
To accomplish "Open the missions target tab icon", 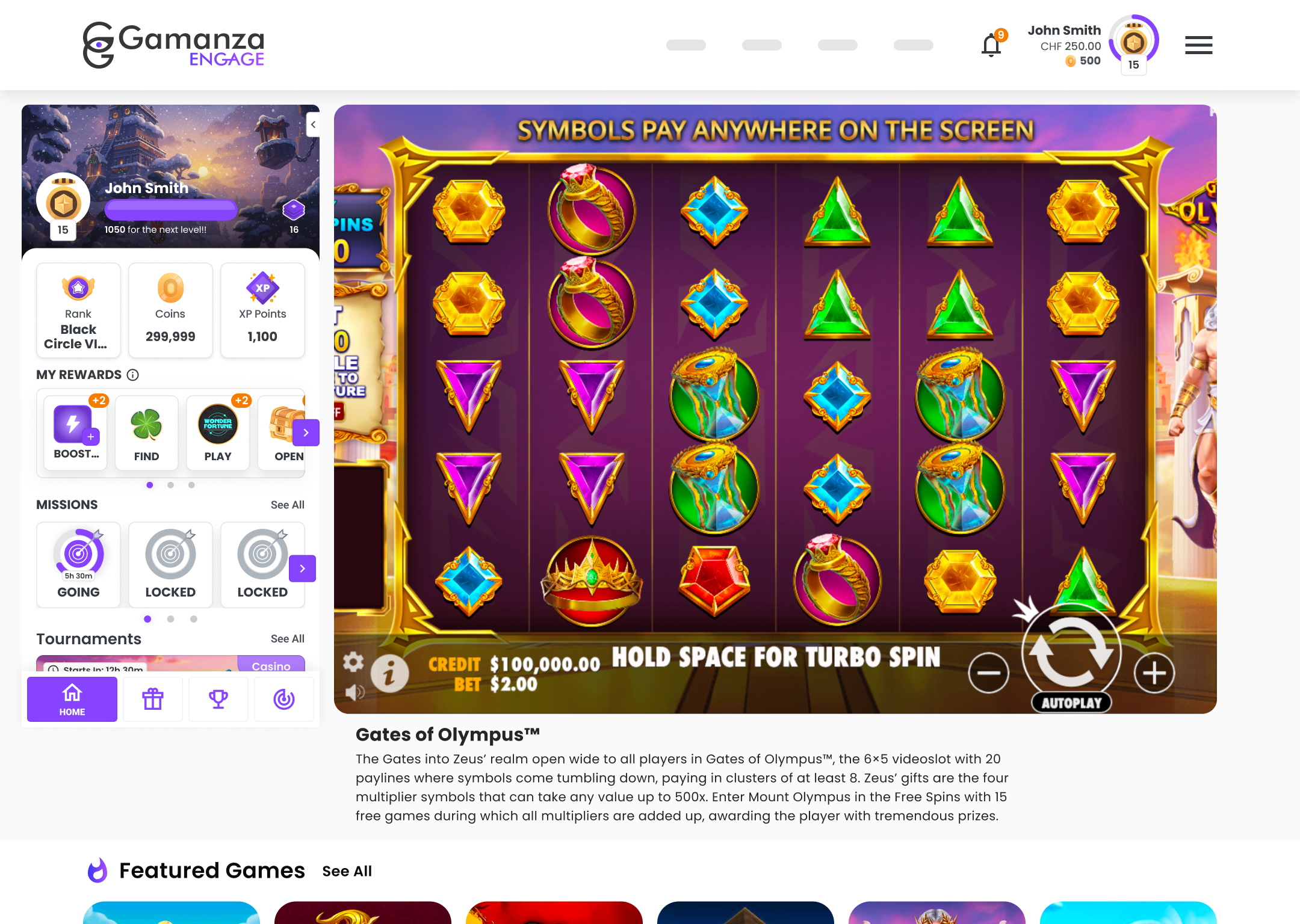I will pyautogui.click(x=284, y=699).
